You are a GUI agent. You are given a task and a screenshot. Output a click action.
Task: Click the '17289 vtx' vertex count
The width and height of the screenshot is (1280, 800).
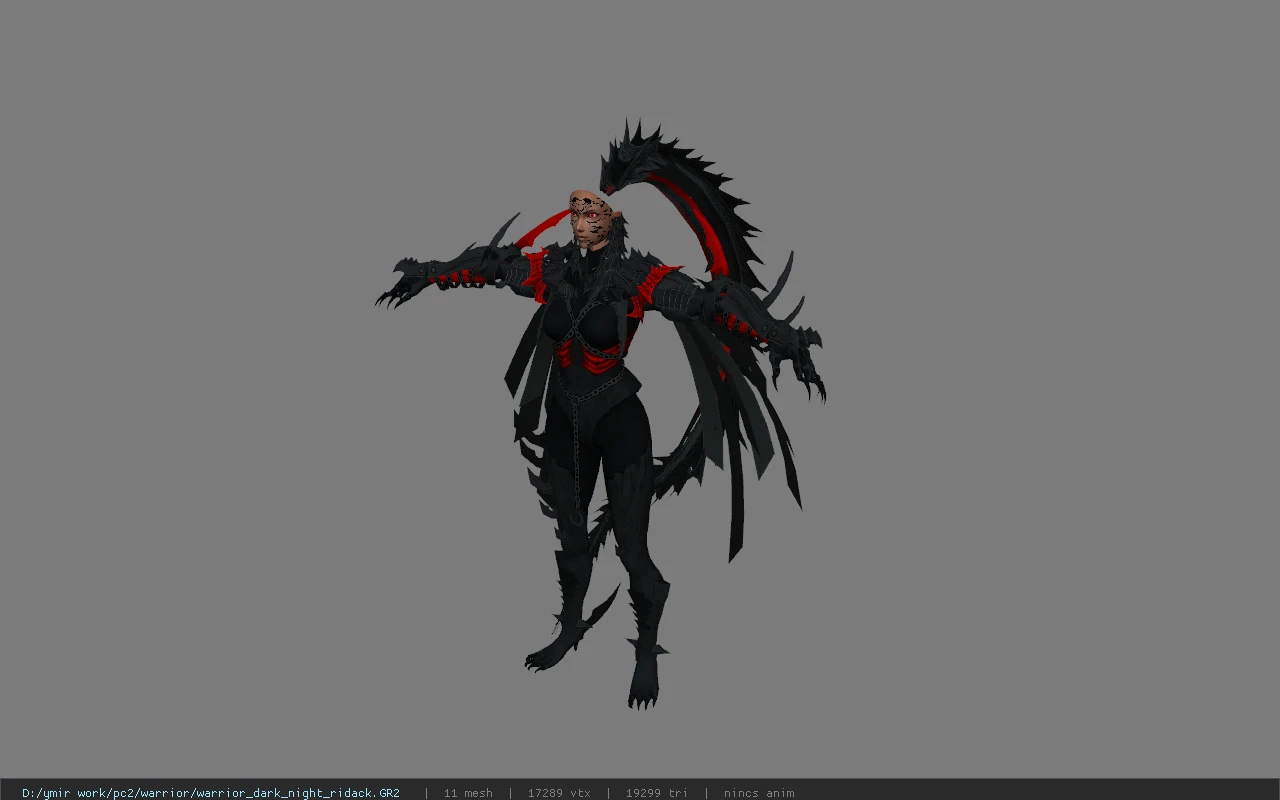[559, 793]
